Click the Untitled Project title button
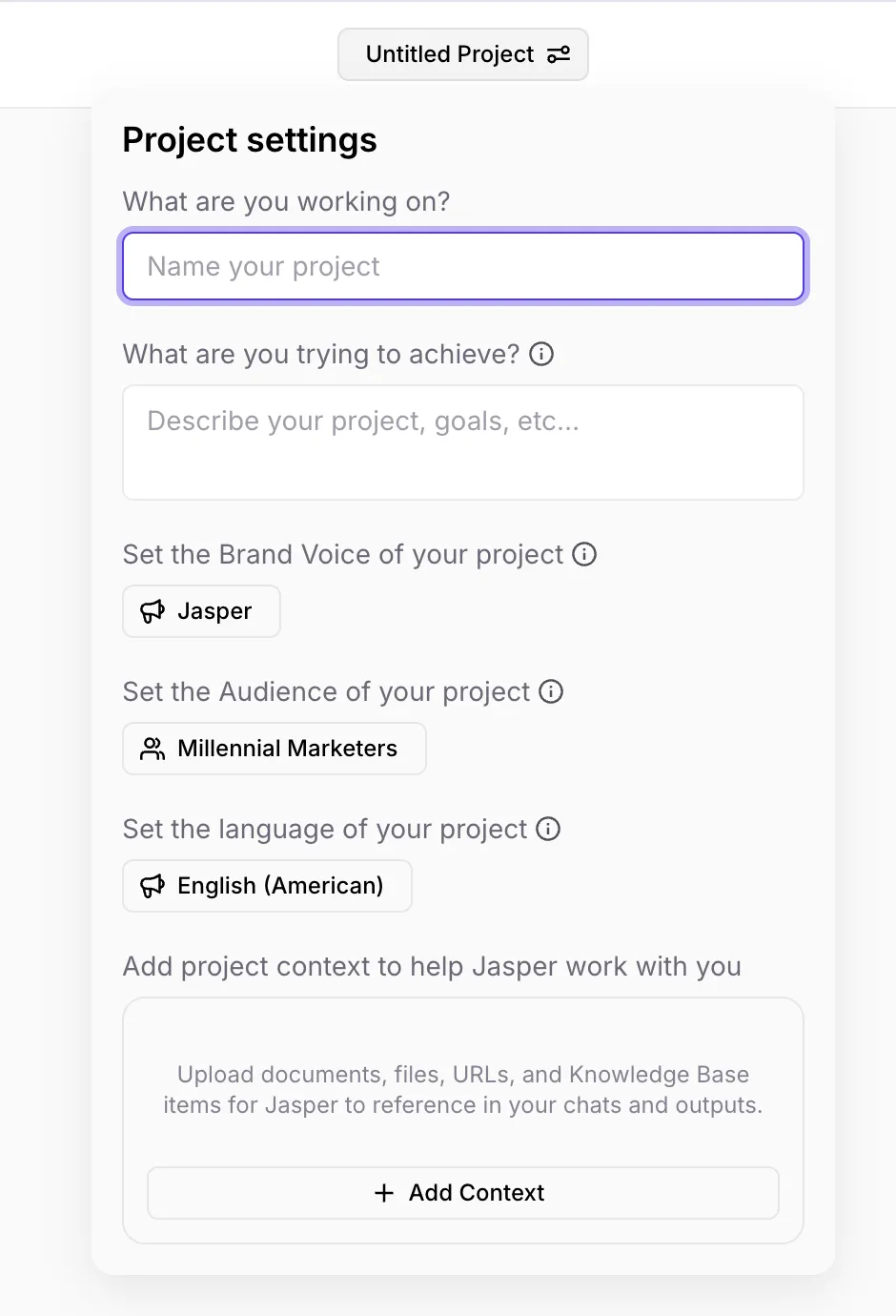Viewport: 896px width, 1316px height. coord(463,54)
